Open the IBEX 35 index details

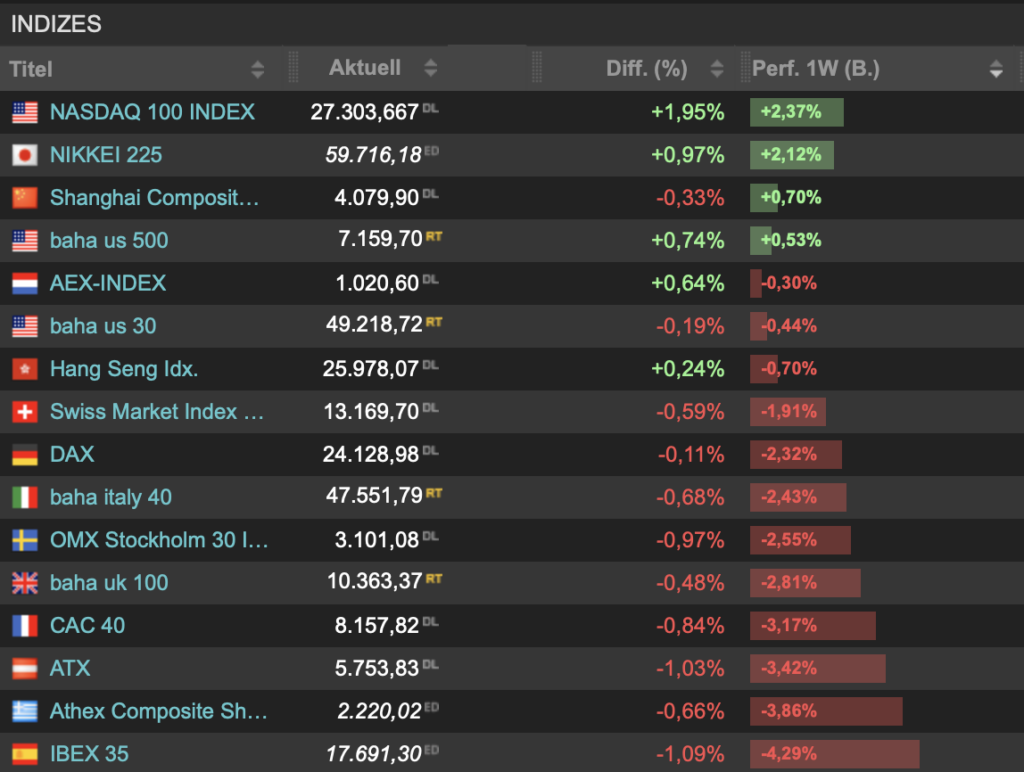tap(88, 754)
